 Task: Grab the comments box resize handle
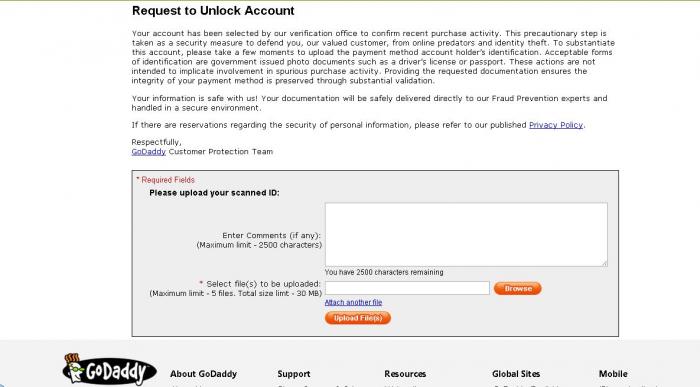pyautogui.click(x=604, y=263)
